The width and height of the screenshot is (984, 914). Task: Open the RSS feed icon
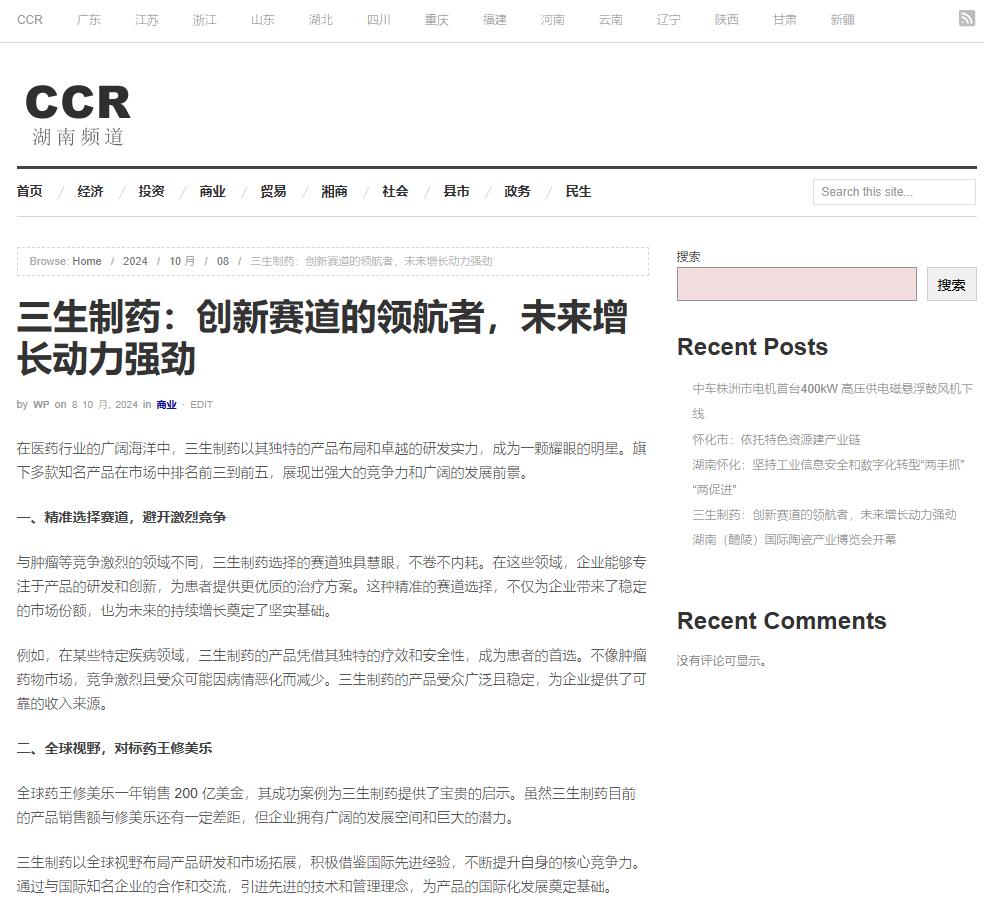tap(966, 18)
